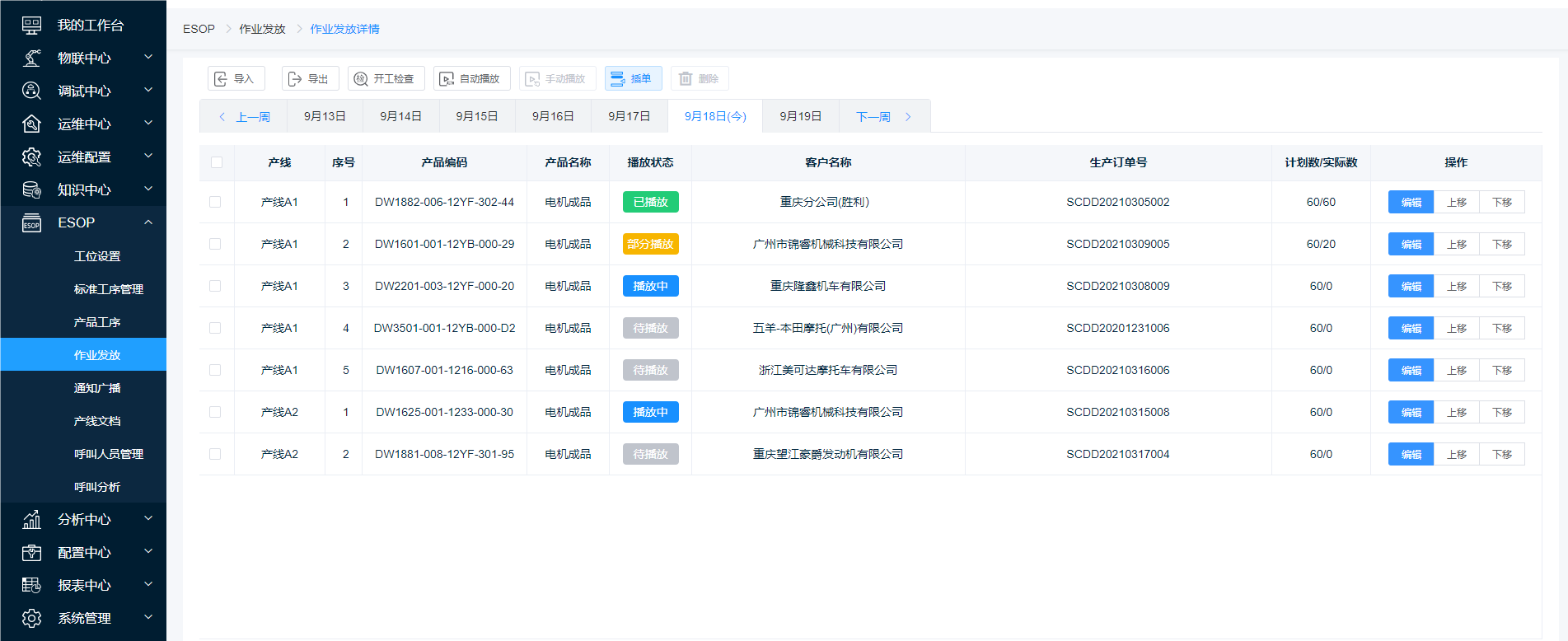Open 通知广播 in the ESOP submenu
The width and height of the screenshot is (1568, 641).
(97, 388)
